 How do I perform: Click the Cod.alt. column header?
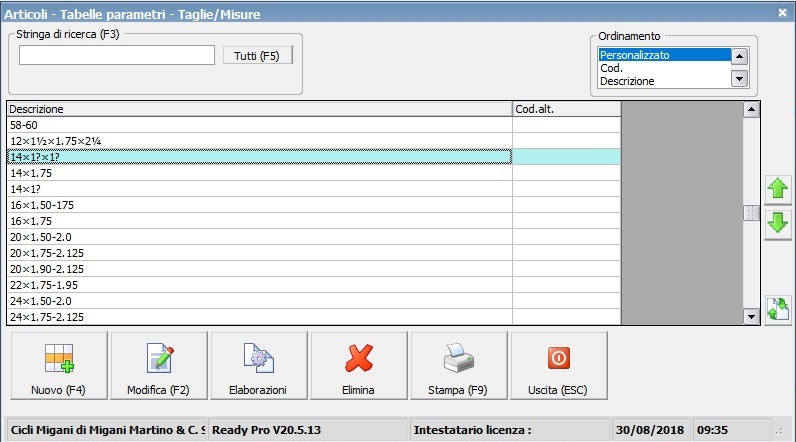click(567, 109)
